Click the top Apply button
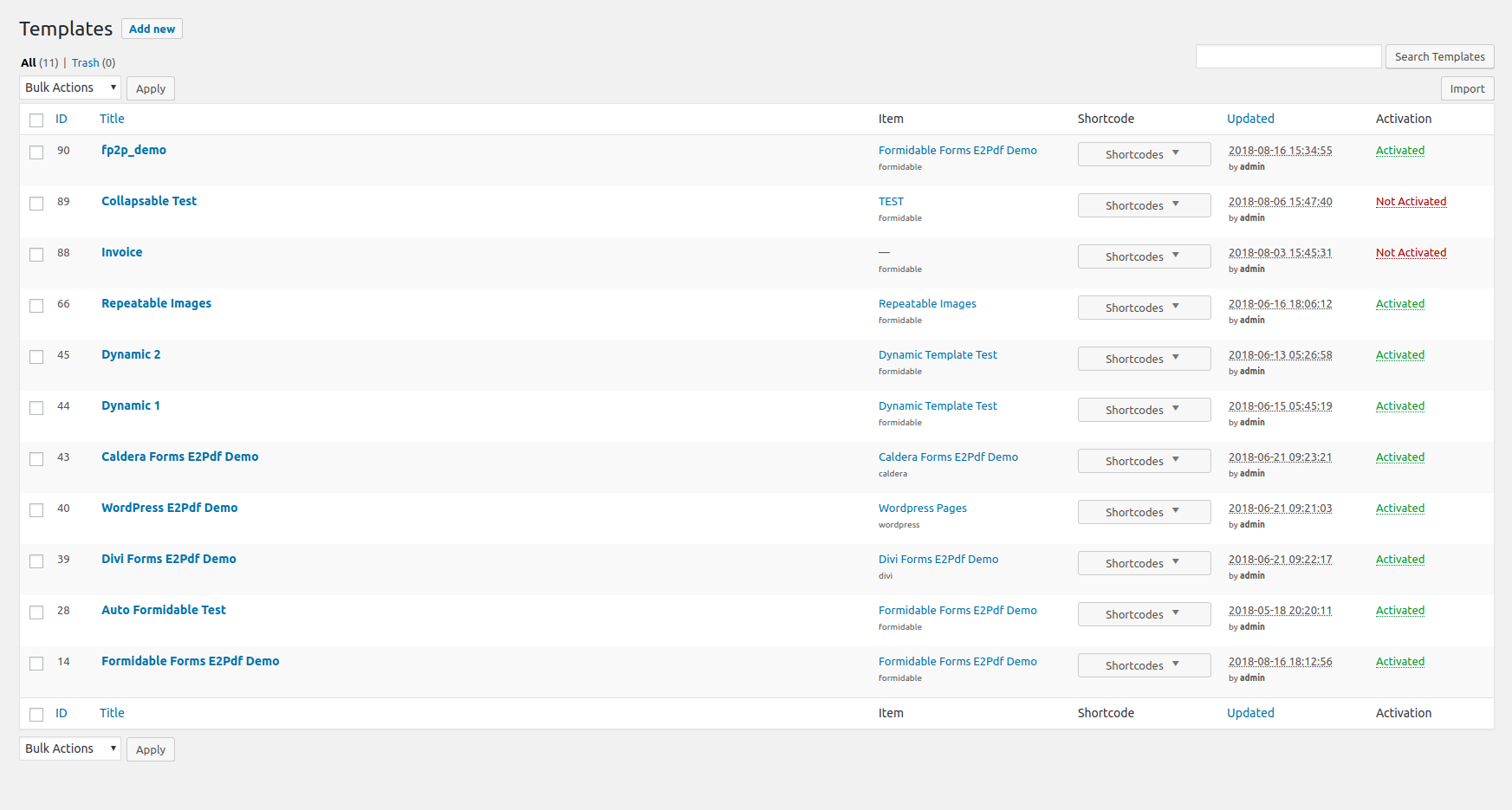The height and width of the screenshot is (810, 1512). tap(151, 88)
